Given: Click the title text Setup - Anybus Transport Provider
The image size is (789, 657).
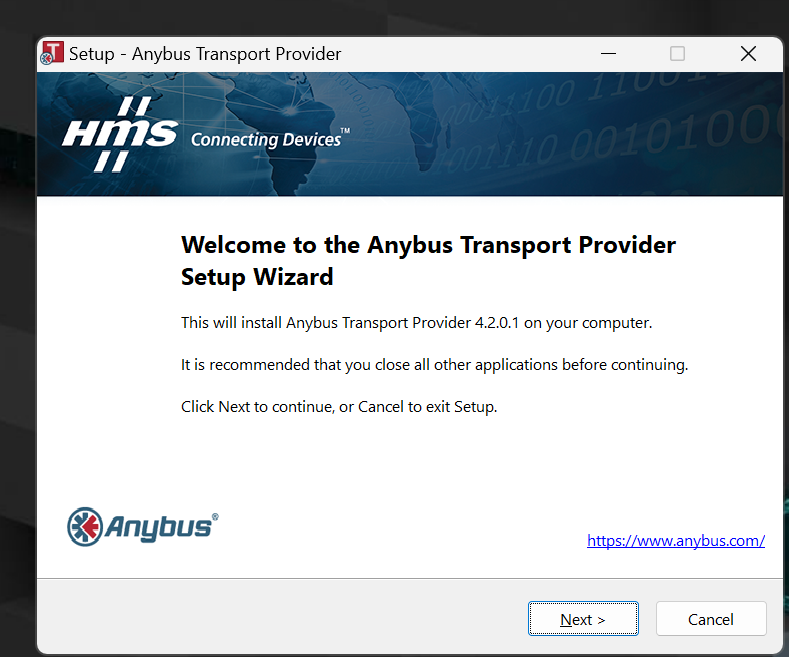Looking at the screenshot, I should (205, 54).
